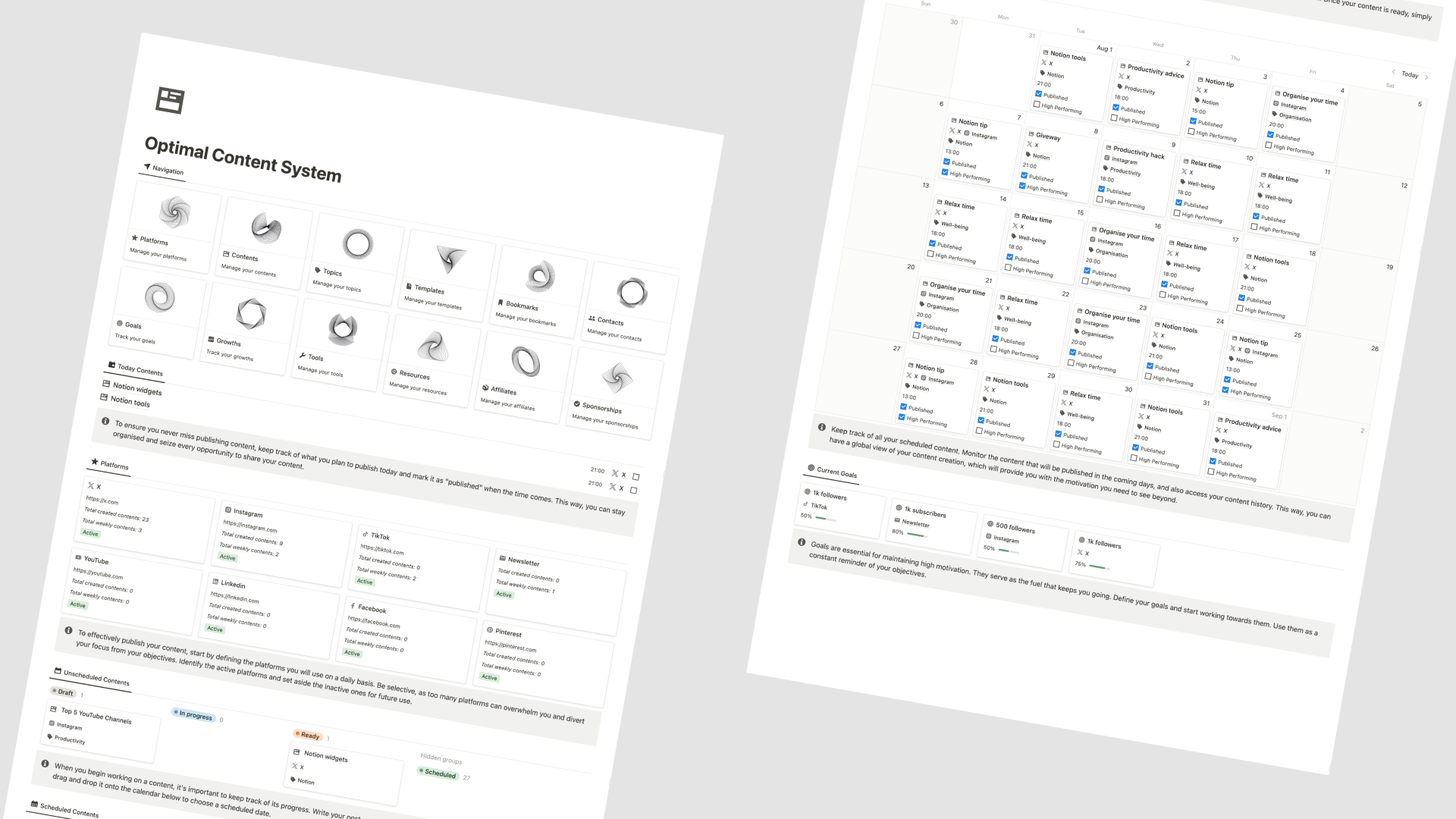Click the Contents icon on the navigation card
This screenshot has width=1456, height=819.
point(226,254)
